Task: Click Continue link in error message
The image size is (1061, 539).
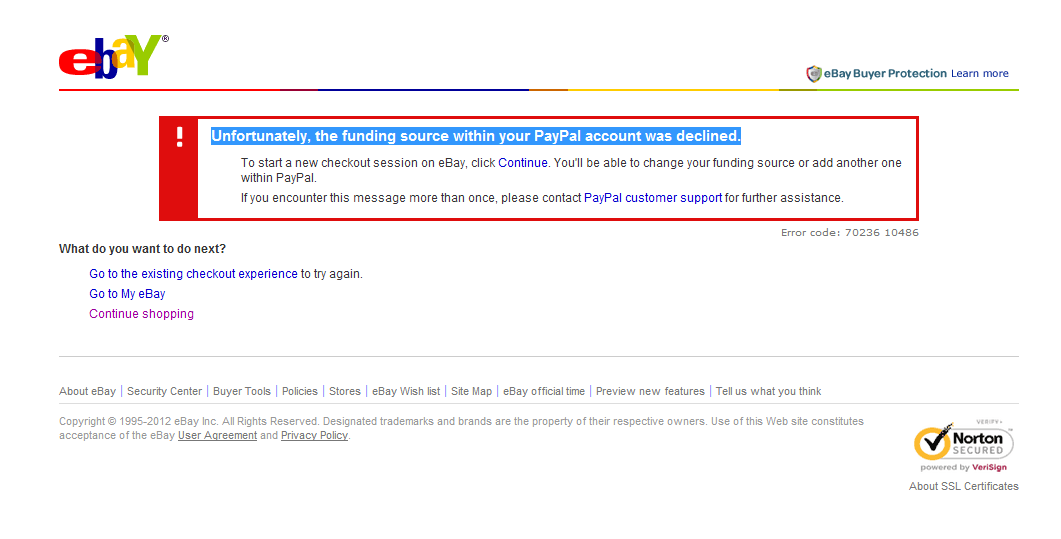Action: 522,163
